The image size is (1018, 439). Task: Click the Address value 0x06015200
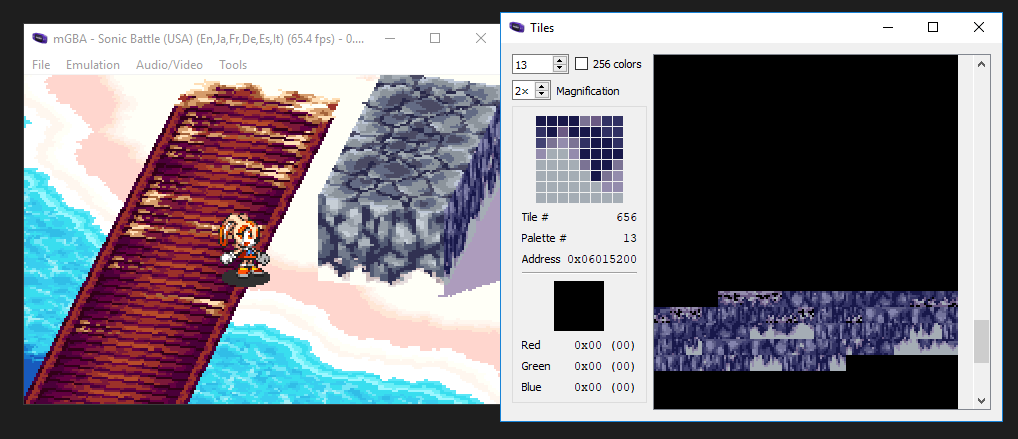pyautogui.click(x=602, y=259)
